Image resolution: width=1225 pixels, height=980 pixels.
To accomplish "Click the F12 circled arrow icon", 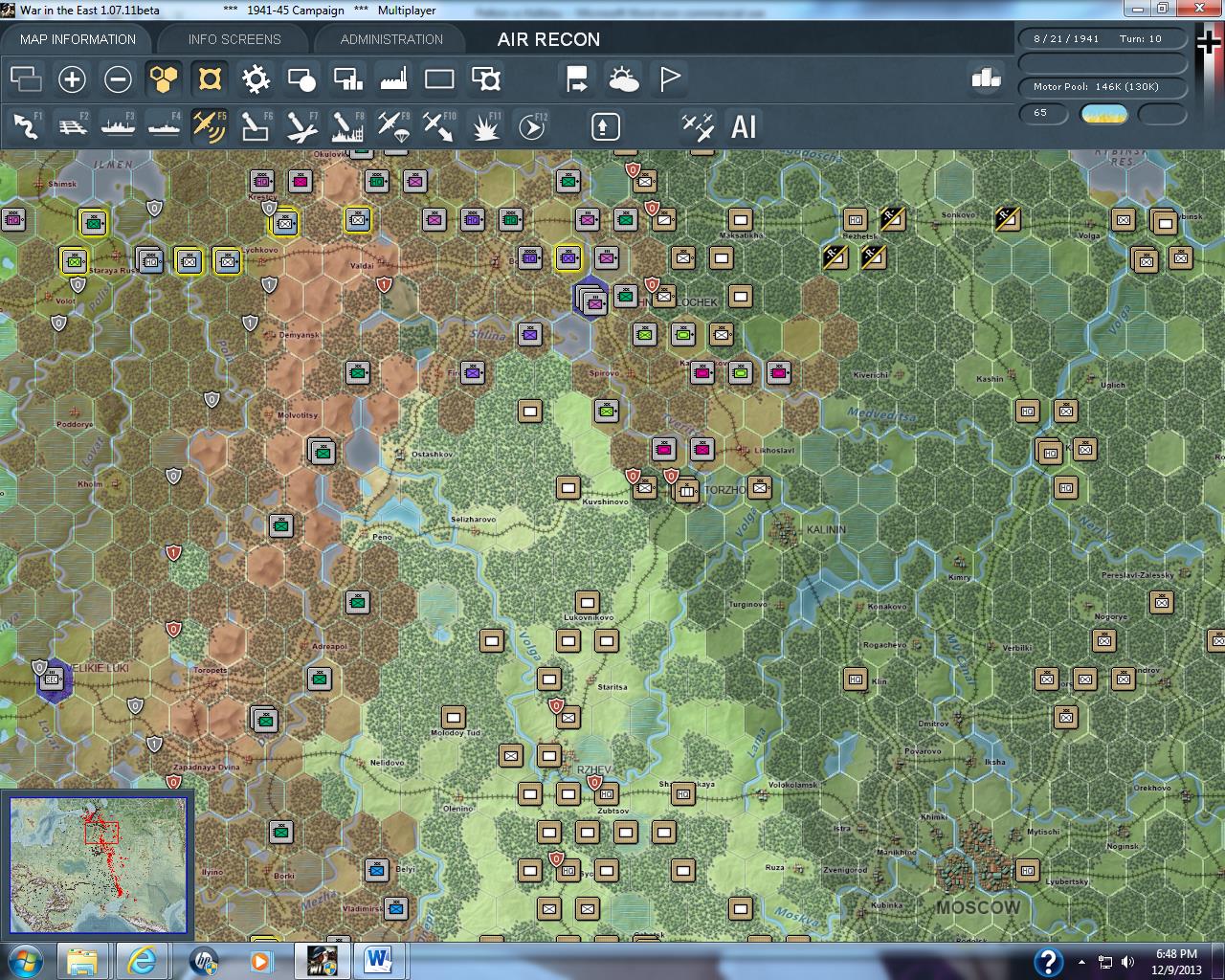I will 531,126.
